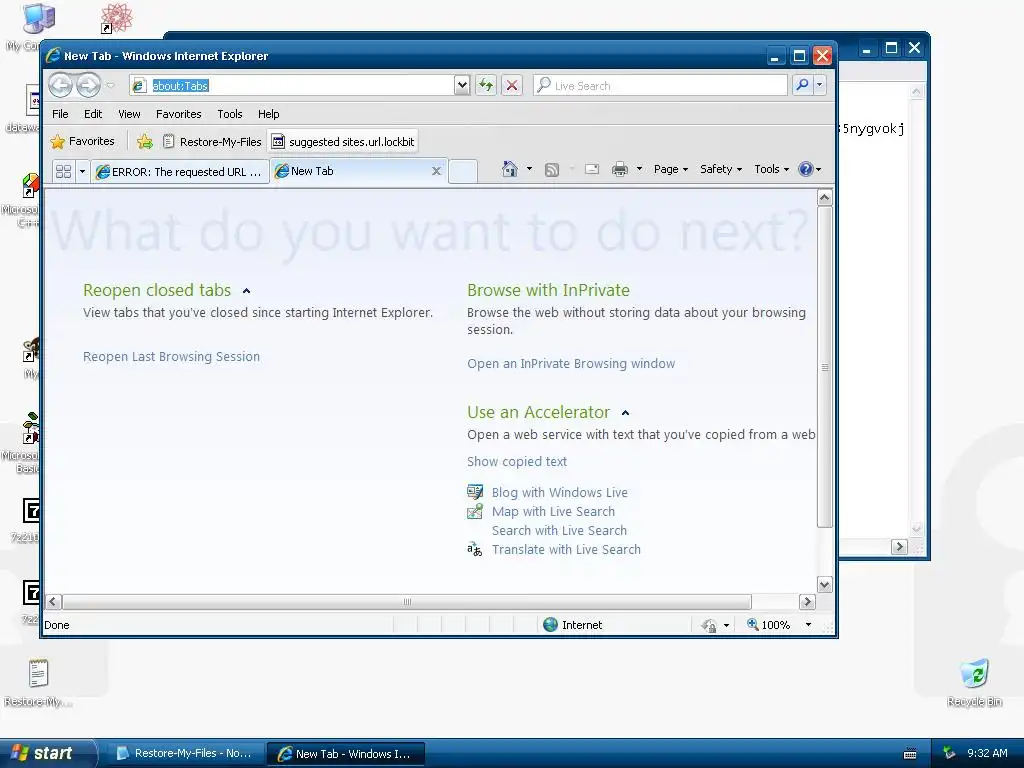1024x768 pixels.
Task: Open the File menu
Action: pyautogui.click(x=60, y=114)
